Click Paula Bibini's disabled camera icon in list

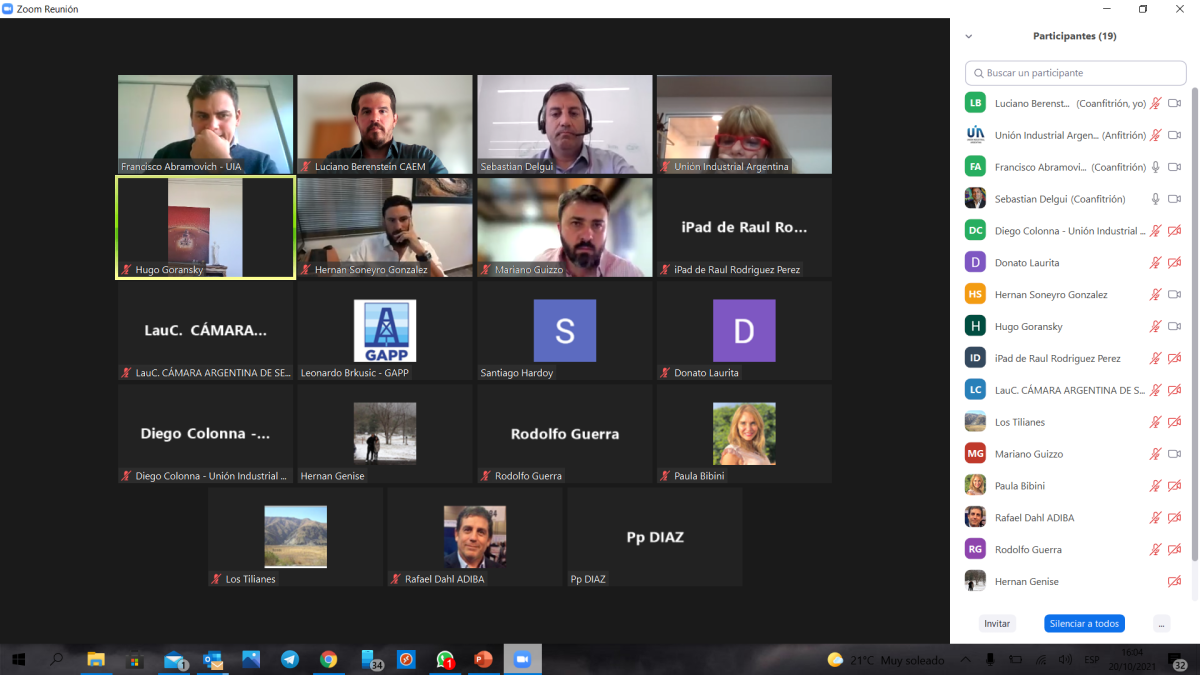coord(1175,486)
